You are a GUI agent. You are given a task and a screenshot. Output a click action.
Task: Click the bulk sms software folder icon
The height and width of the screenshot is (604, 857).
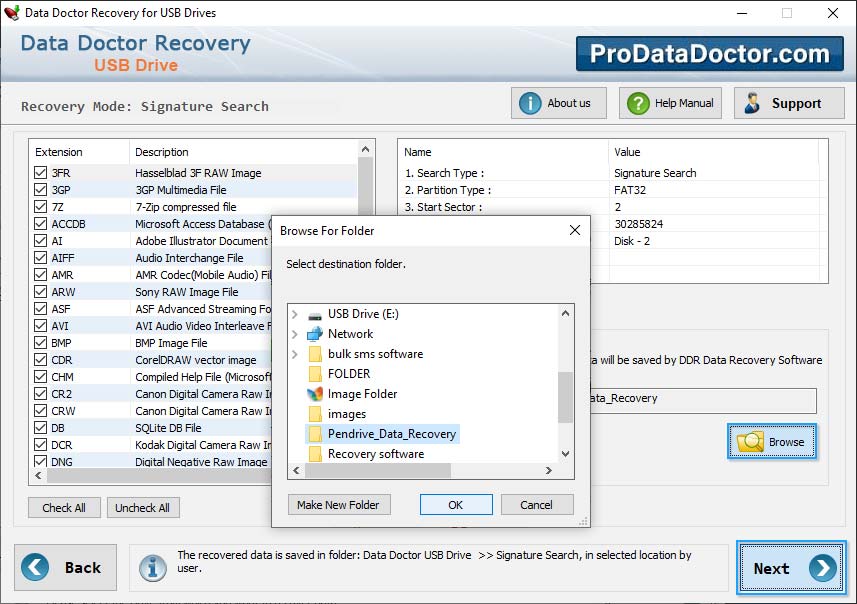tap(315, 354)
